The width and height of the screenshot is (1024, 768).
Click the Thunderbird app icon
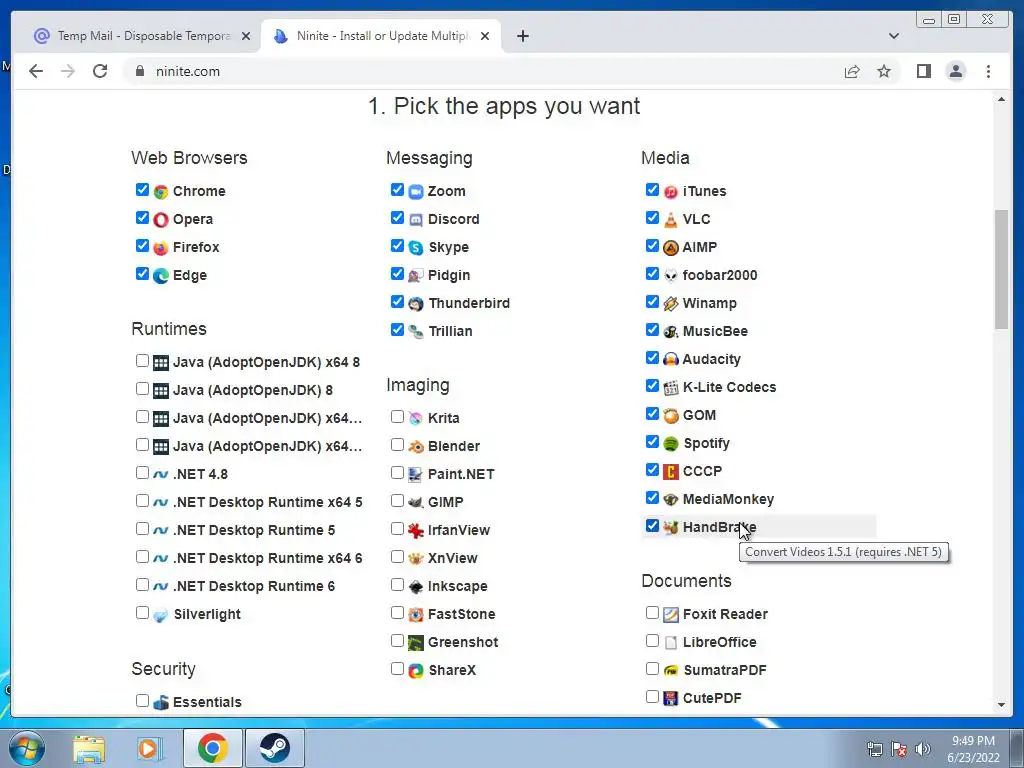click(416, 304)
